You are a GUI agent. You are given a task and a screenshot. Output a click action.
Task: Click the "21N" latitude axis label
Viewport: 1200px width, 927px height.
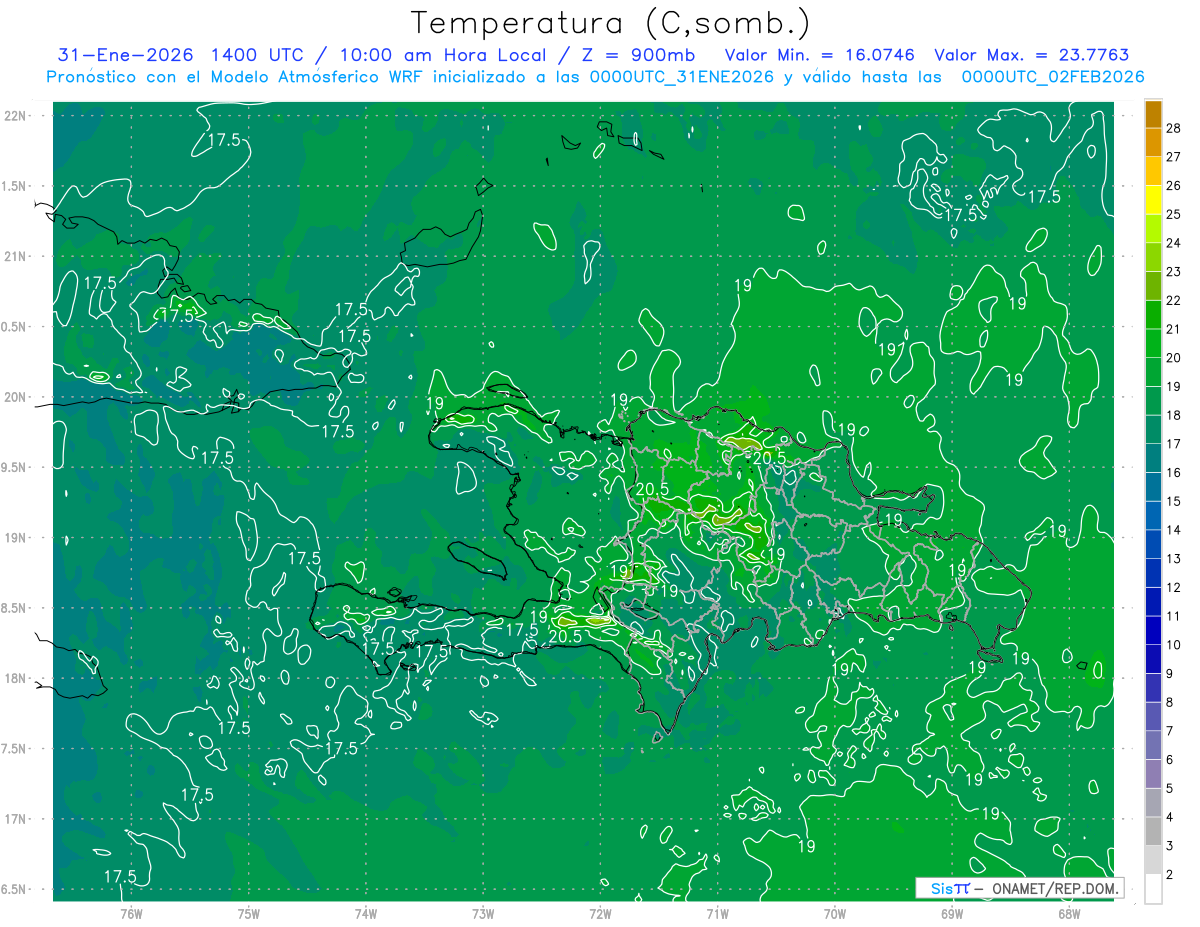click(16, 256)
